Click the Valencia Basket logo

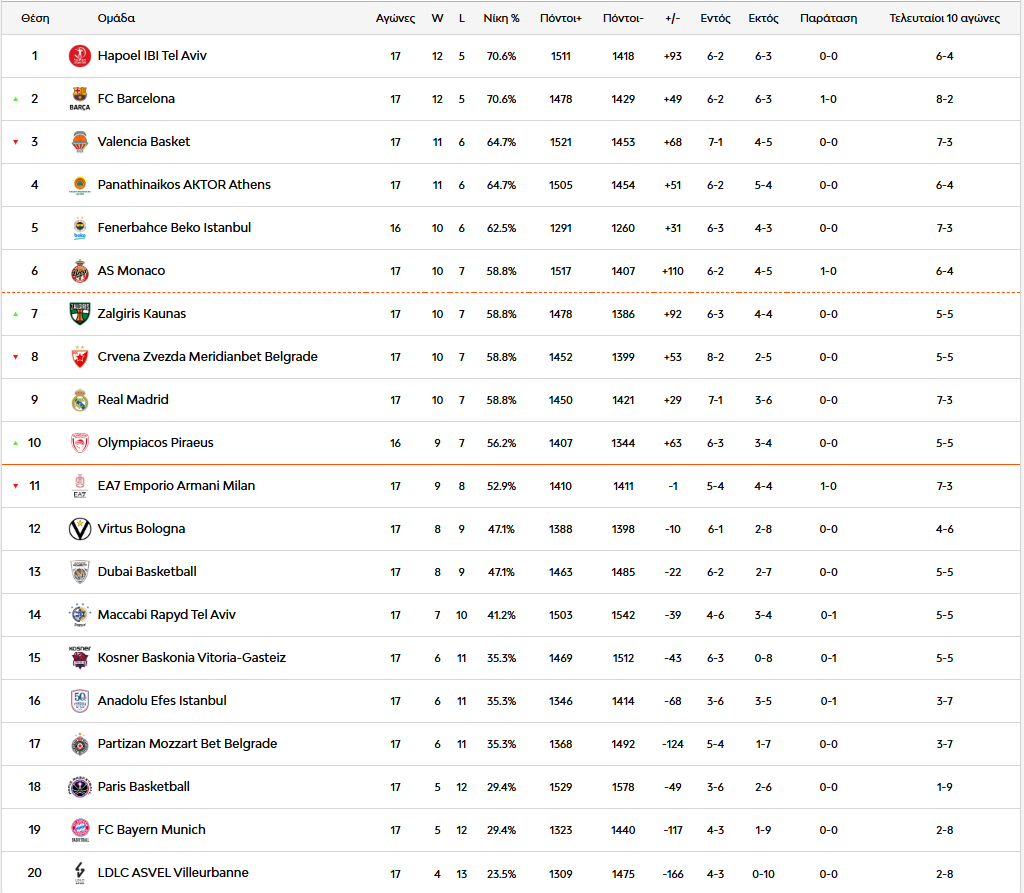pyautogui.click(x=80, y=142)
